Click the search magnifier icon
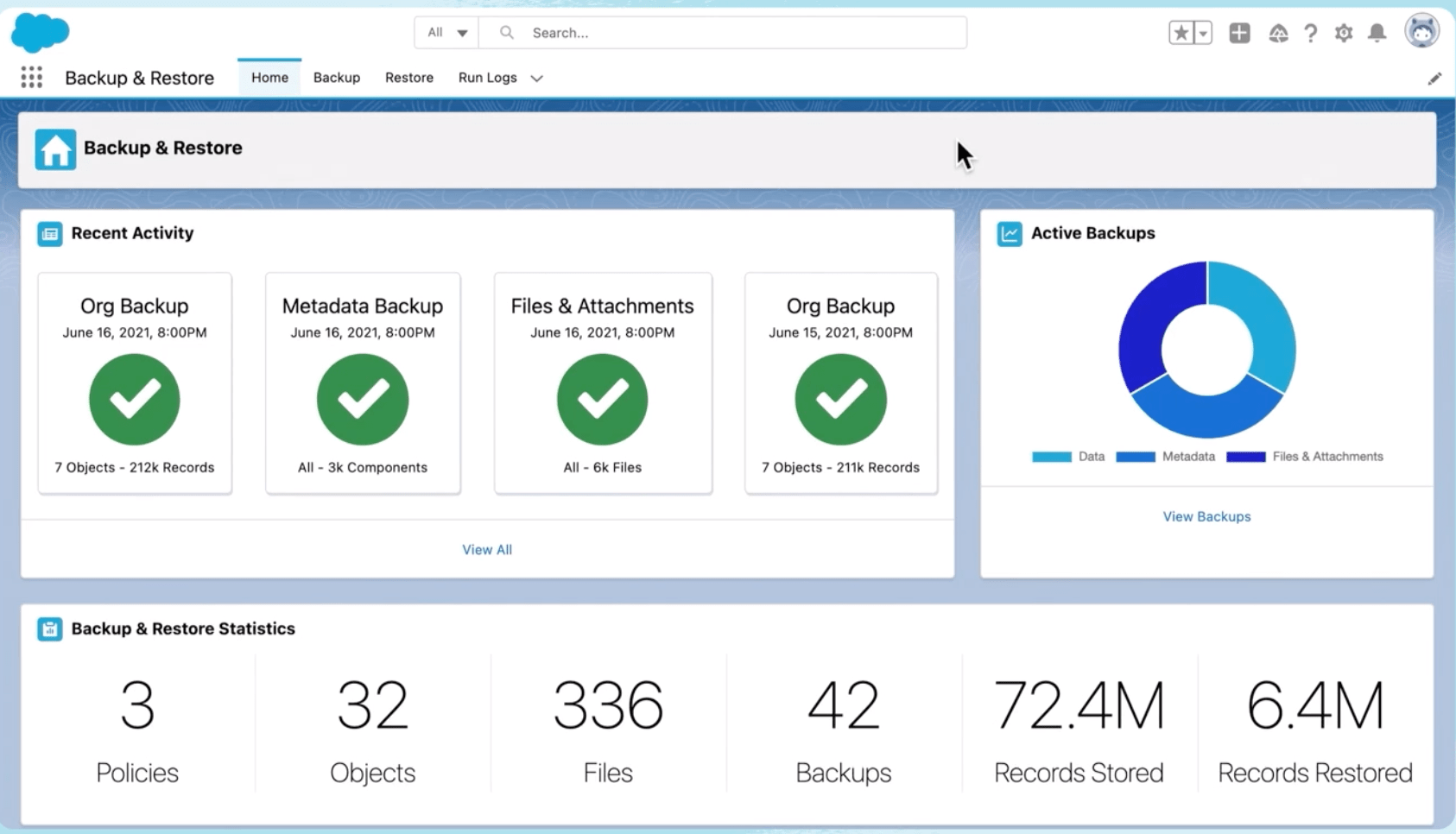The height and width of the screenshot is (834, 1456). (x=507, y=33)
